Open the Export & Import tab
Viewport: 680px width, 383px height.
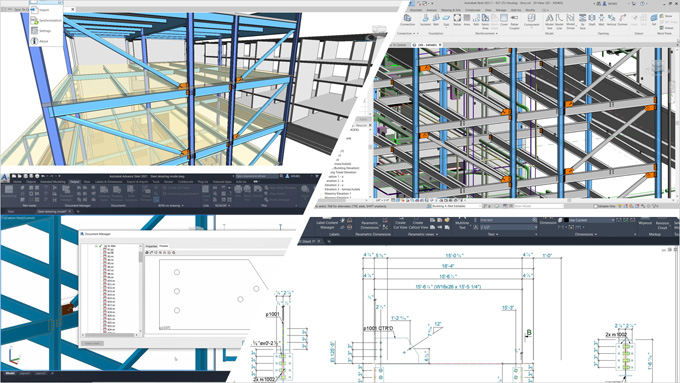click(137, 182)
